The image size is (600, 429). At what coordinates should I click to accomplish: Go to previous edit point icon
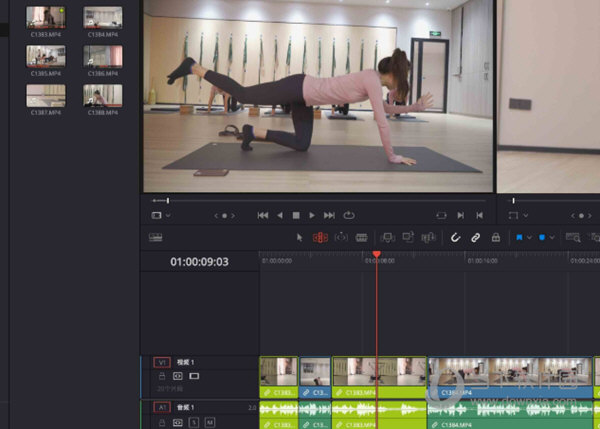(x=479, y=215)
